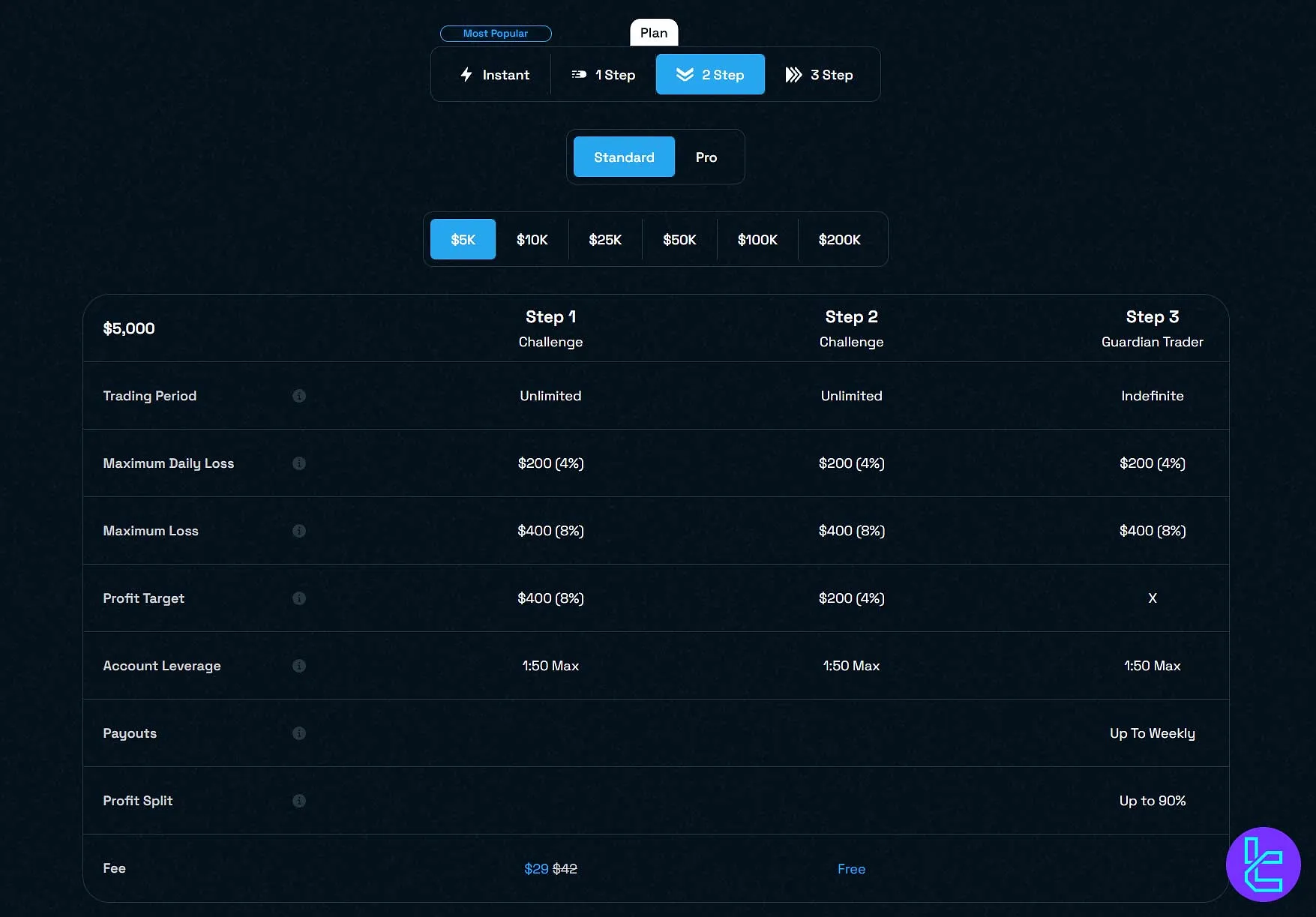This screenshot has height=917, width=1316.
Task: Open the Instant plan tab
Action: (x=494, y=75)
